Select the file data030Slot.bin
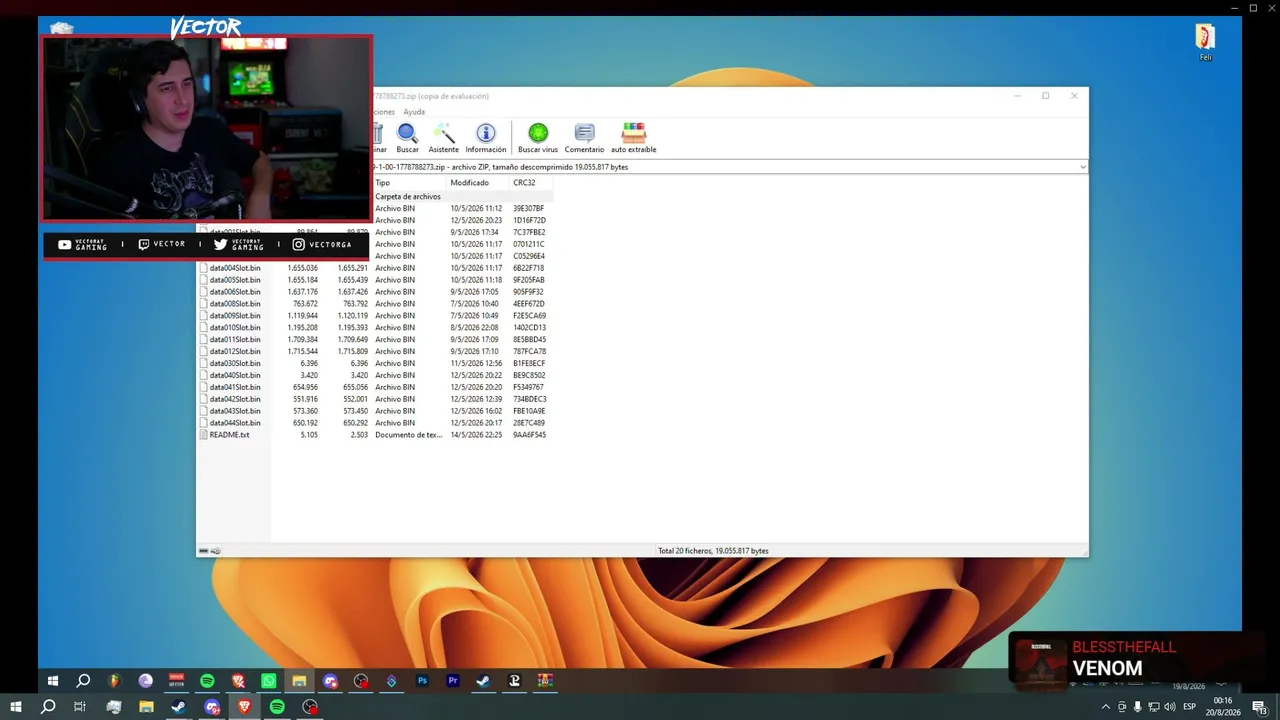Image resolution: width=1280 pixels, height=720 pixels. [234, 364]
